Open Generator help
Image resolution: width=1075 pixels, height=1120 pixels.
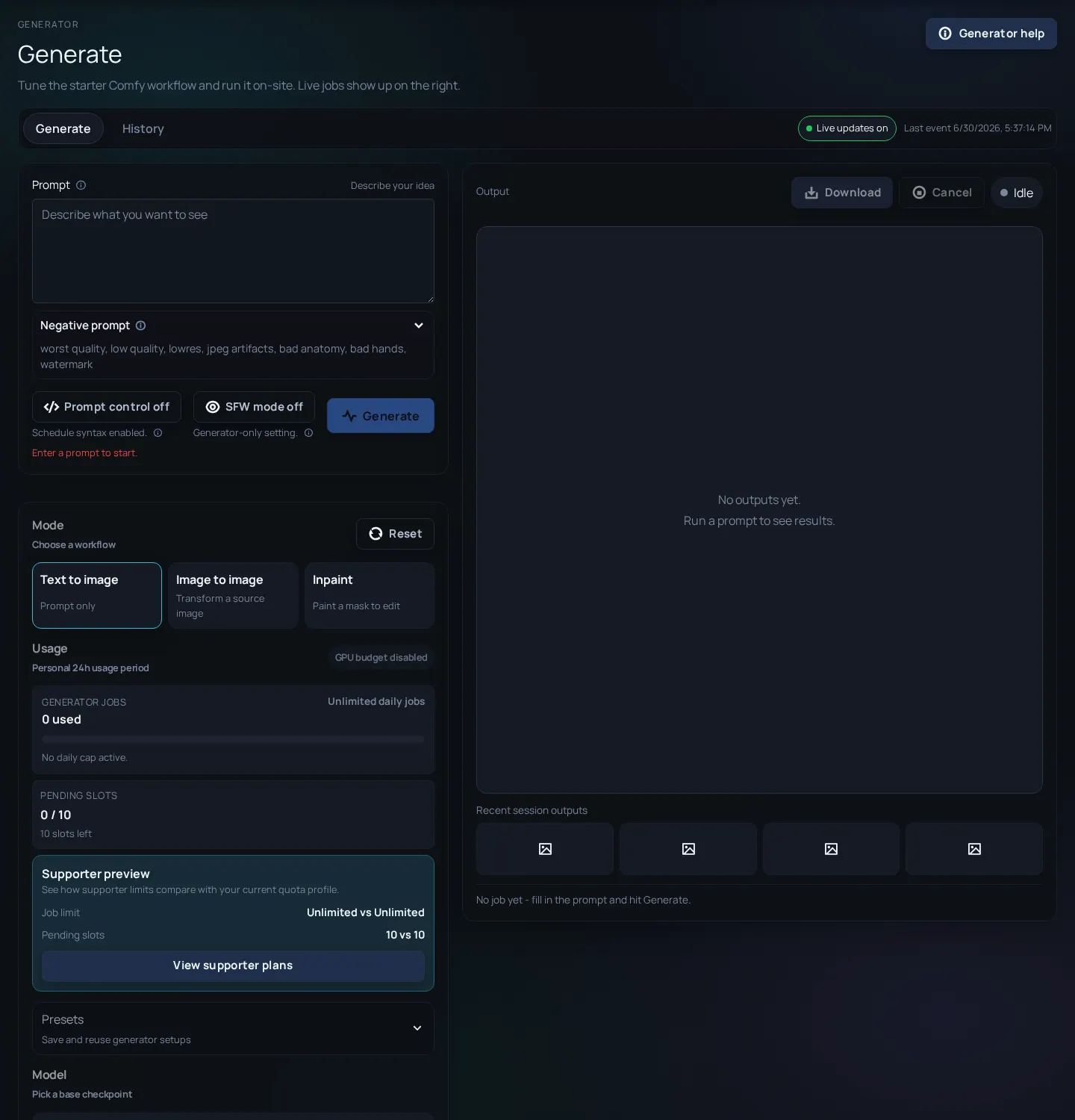click(x=991, y=34)
